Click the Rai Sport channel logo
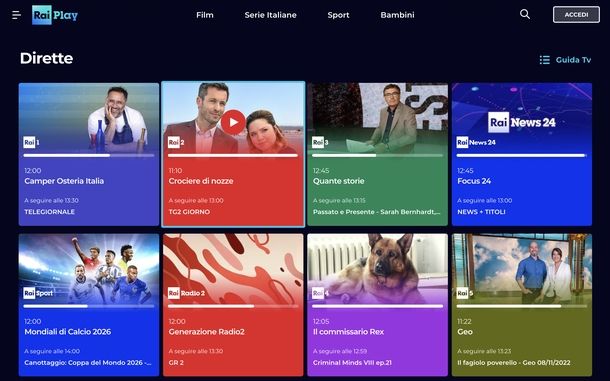610x381 pixels. click(x=38, y=293)
